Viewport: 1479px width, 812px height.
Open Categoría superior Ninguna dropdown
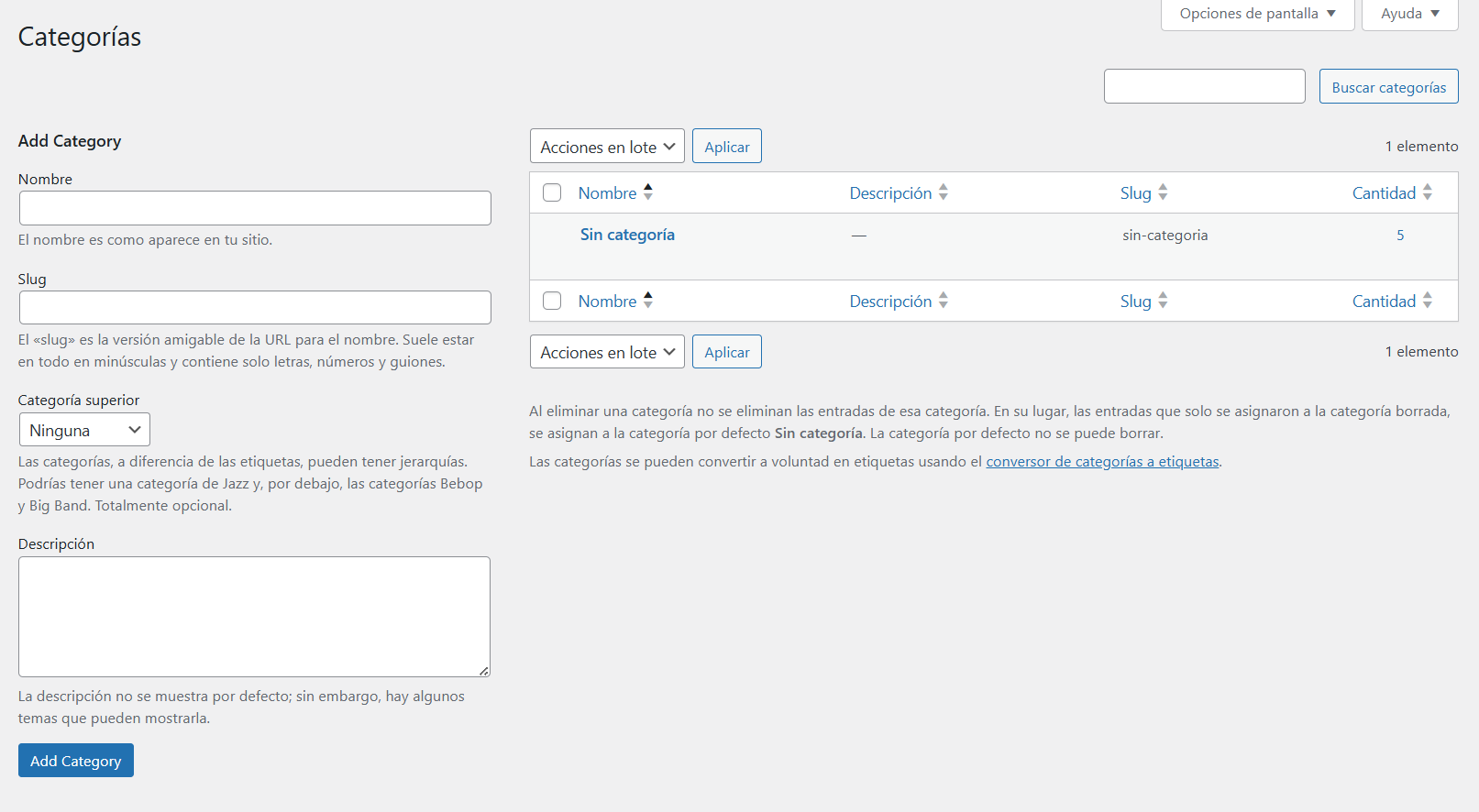pyautogui.click(x=84, y=430)
